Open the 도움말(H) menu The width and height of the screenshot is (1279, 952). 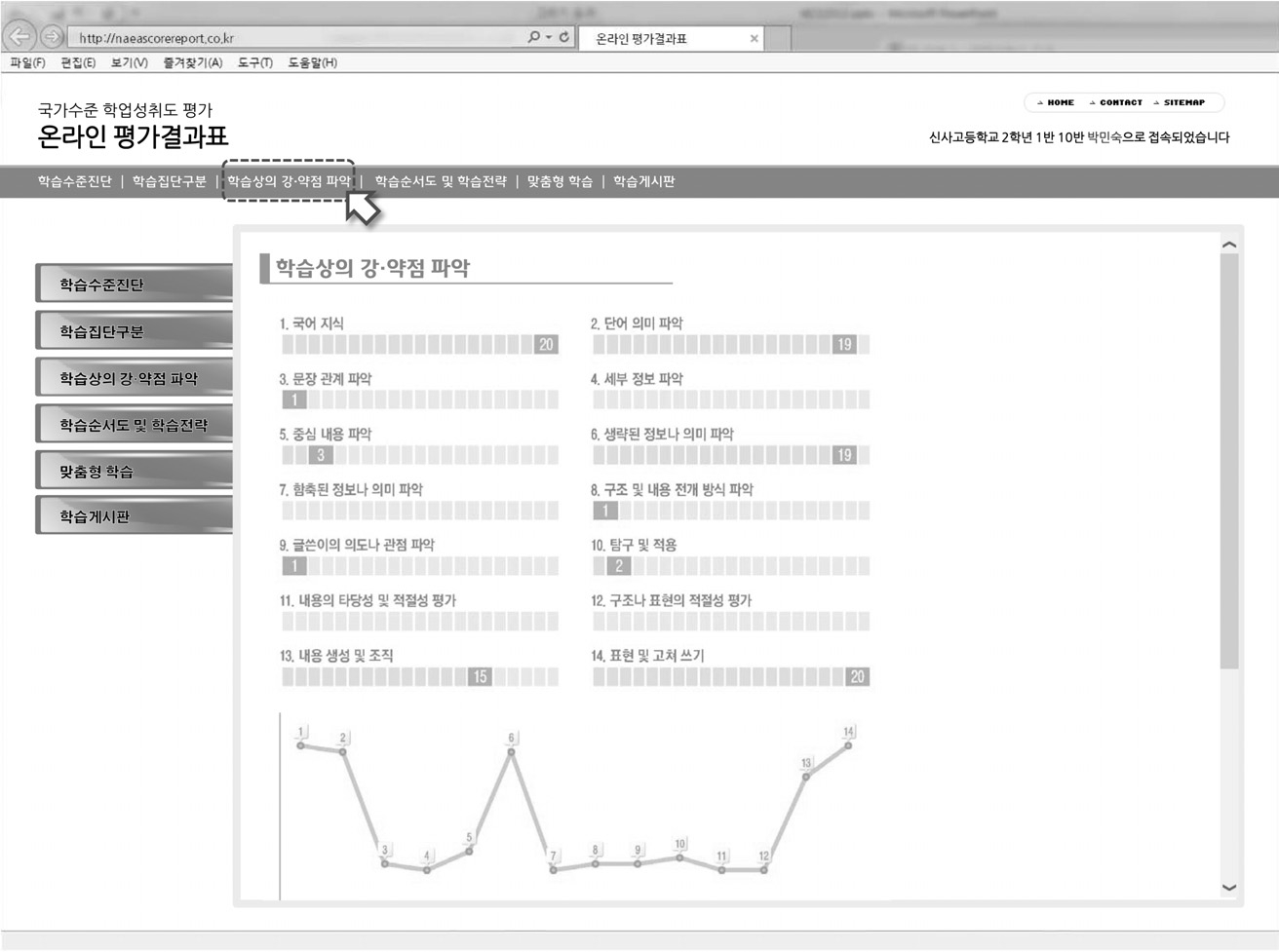click(x=312, y=62)
